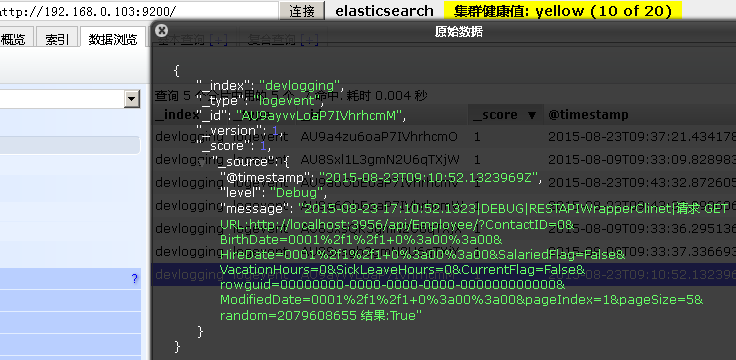Click the blue question mark help link
This screenshot has width=736, height=360.
click(x=134, y=279)
